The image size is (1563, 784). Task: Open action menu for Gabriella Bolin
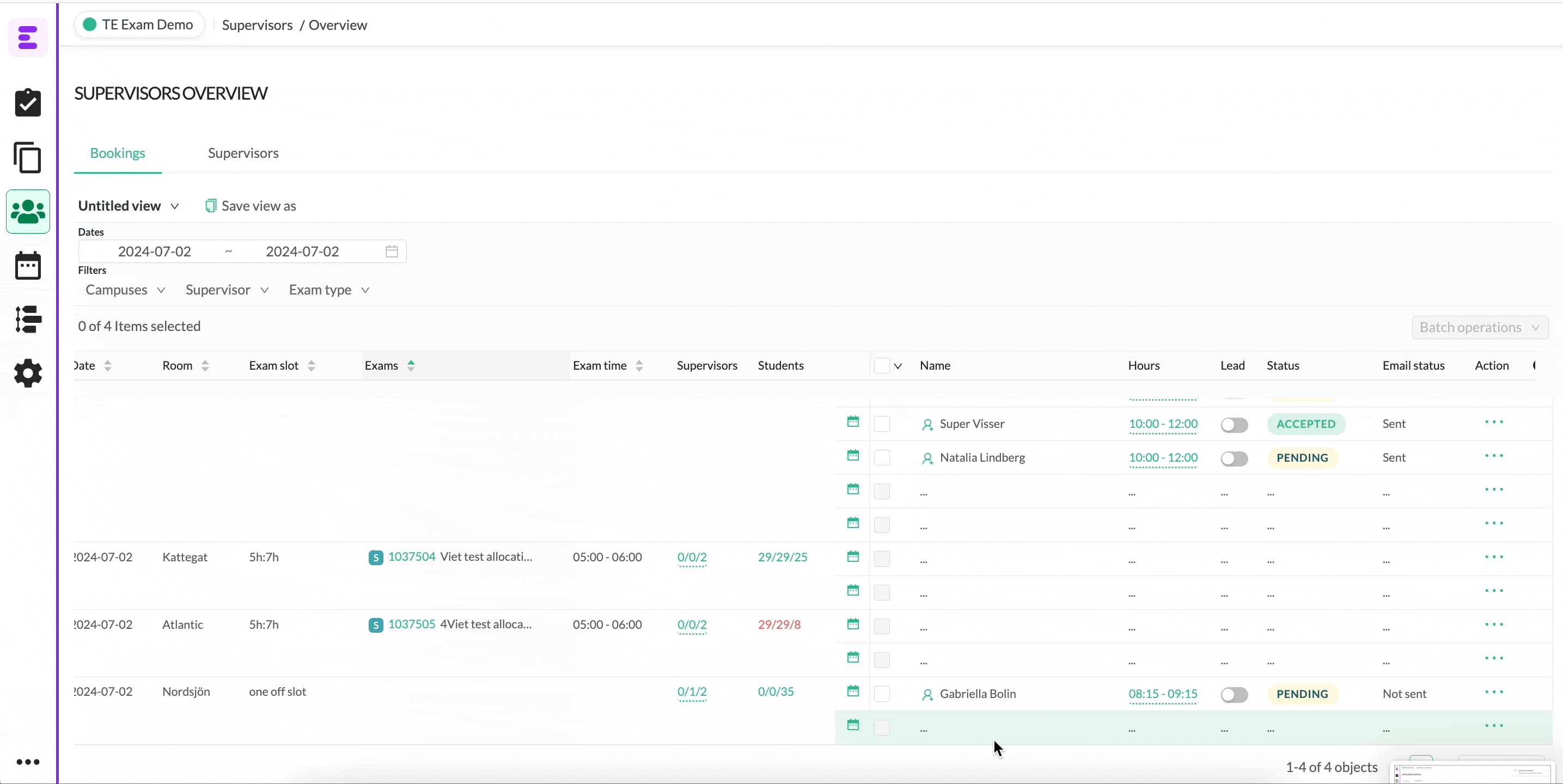coord(1494,692)
